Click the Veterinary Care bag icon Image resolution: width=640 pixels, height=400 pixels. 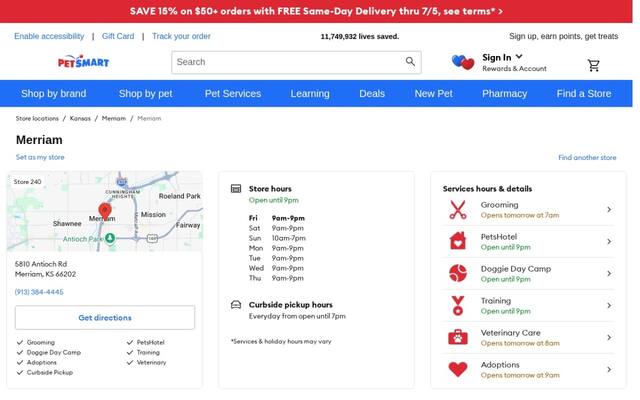click(x=458, y=337)
